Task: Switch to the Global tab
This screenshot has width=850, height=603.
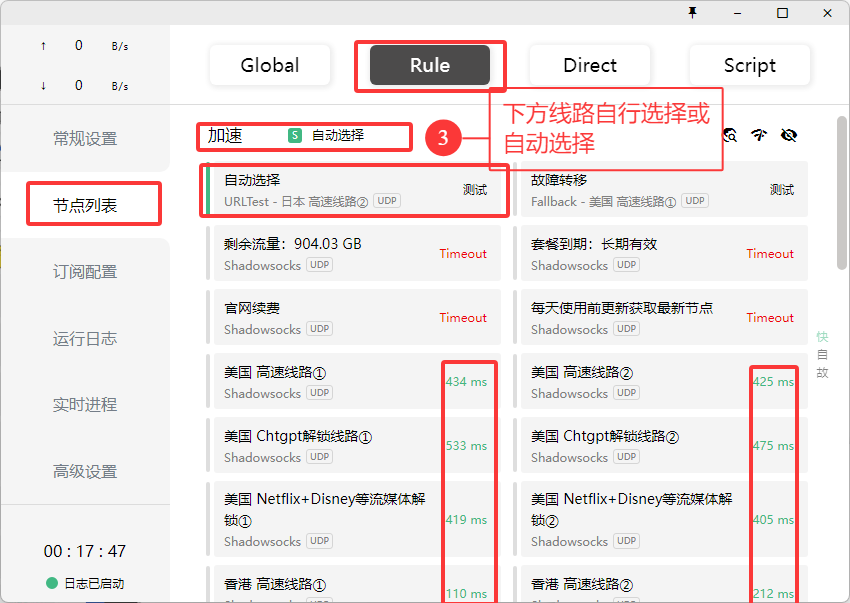Action: [x=269, y=65]
